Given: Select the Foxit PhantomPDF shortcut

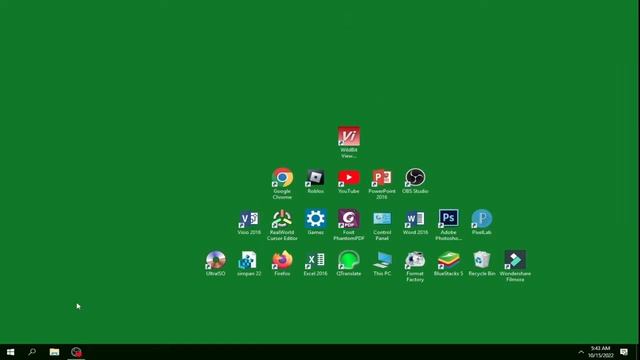Looking at the screenshot, I should coord(349,225).
